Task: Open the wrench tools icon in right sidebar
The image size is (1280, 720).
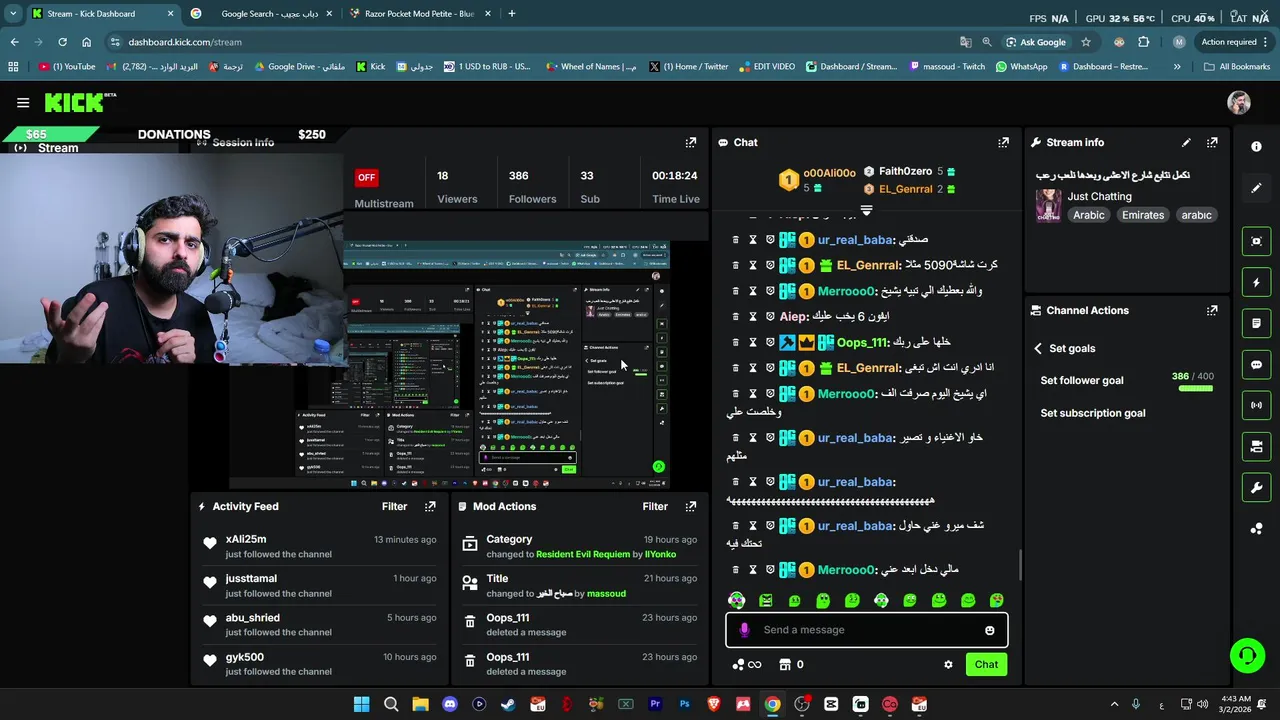Action: [x=1256, y=488]
